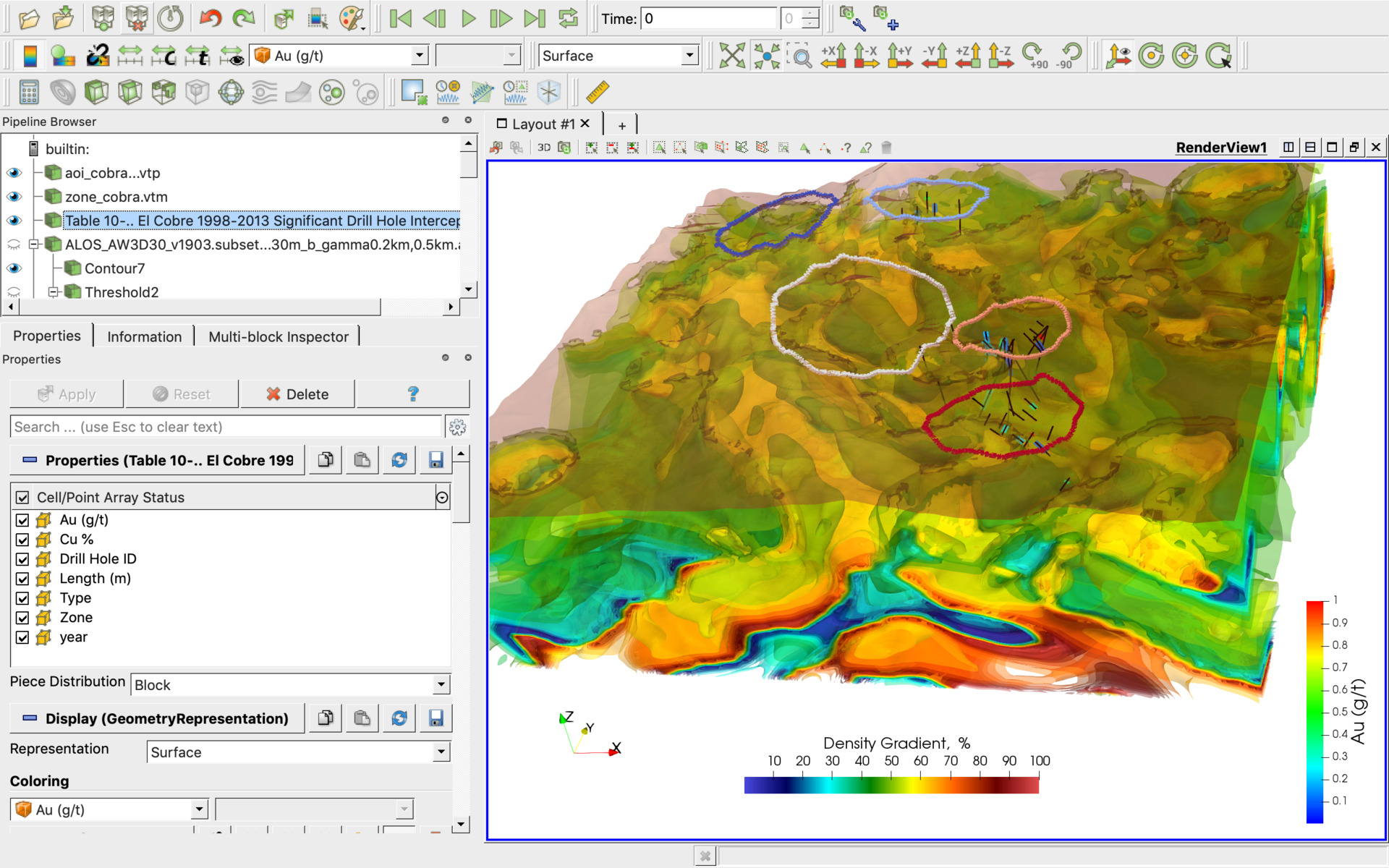Click the Calculator filter icon
The image size is (1389, 868).
[x=29, y=92]
